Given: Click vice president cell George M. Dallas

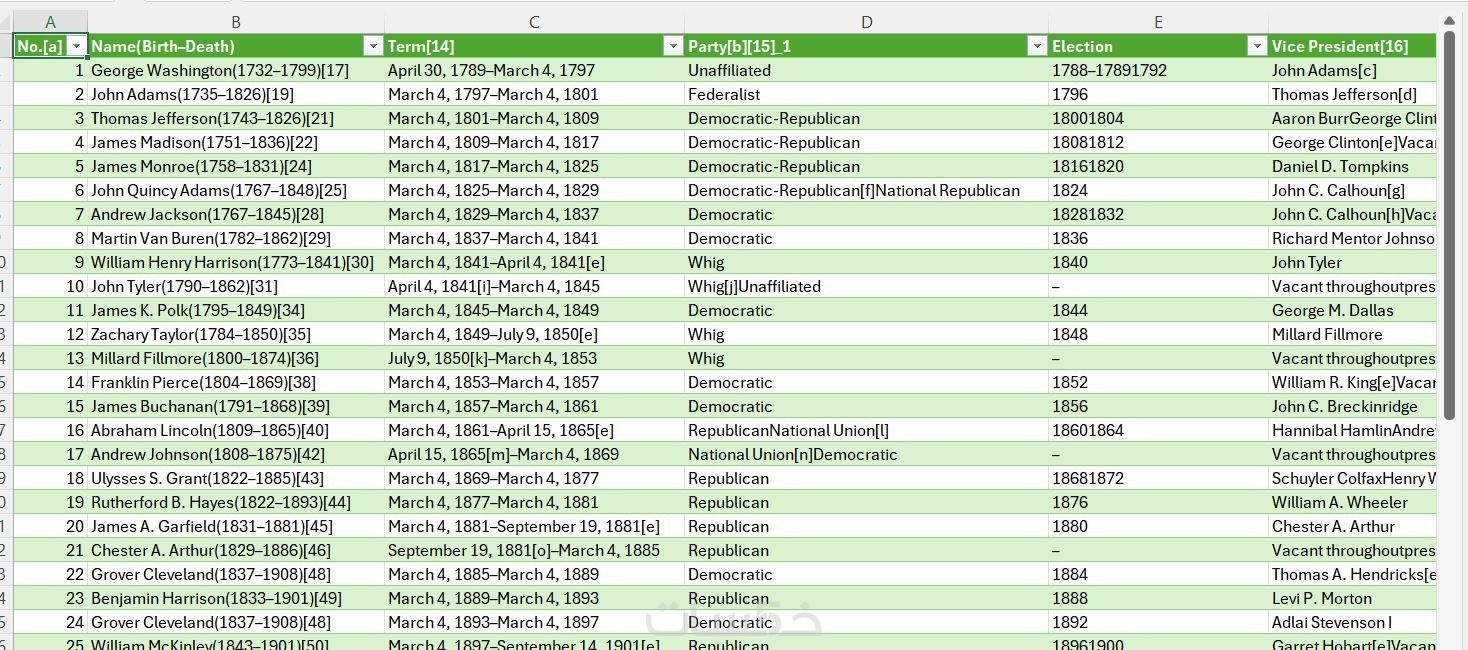Looking at the screenshot, I should click(1352, 310).
